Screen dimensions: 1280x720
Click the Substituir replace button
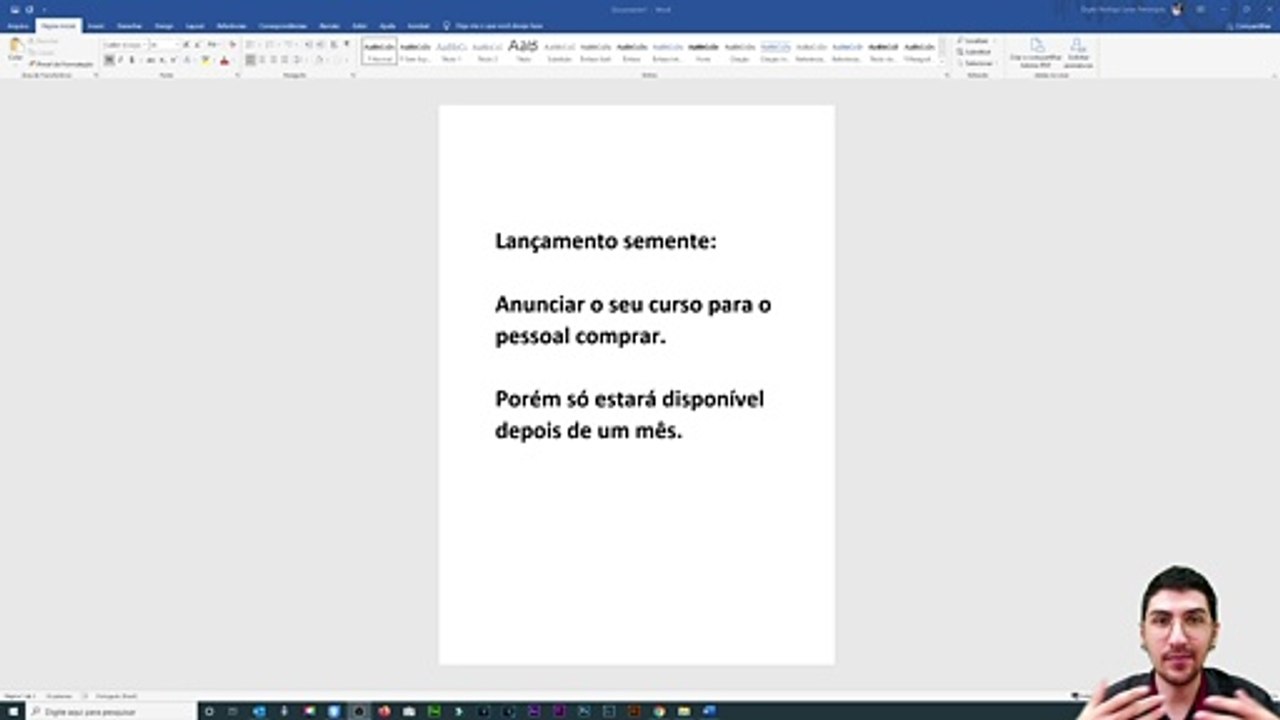point(975,52)
